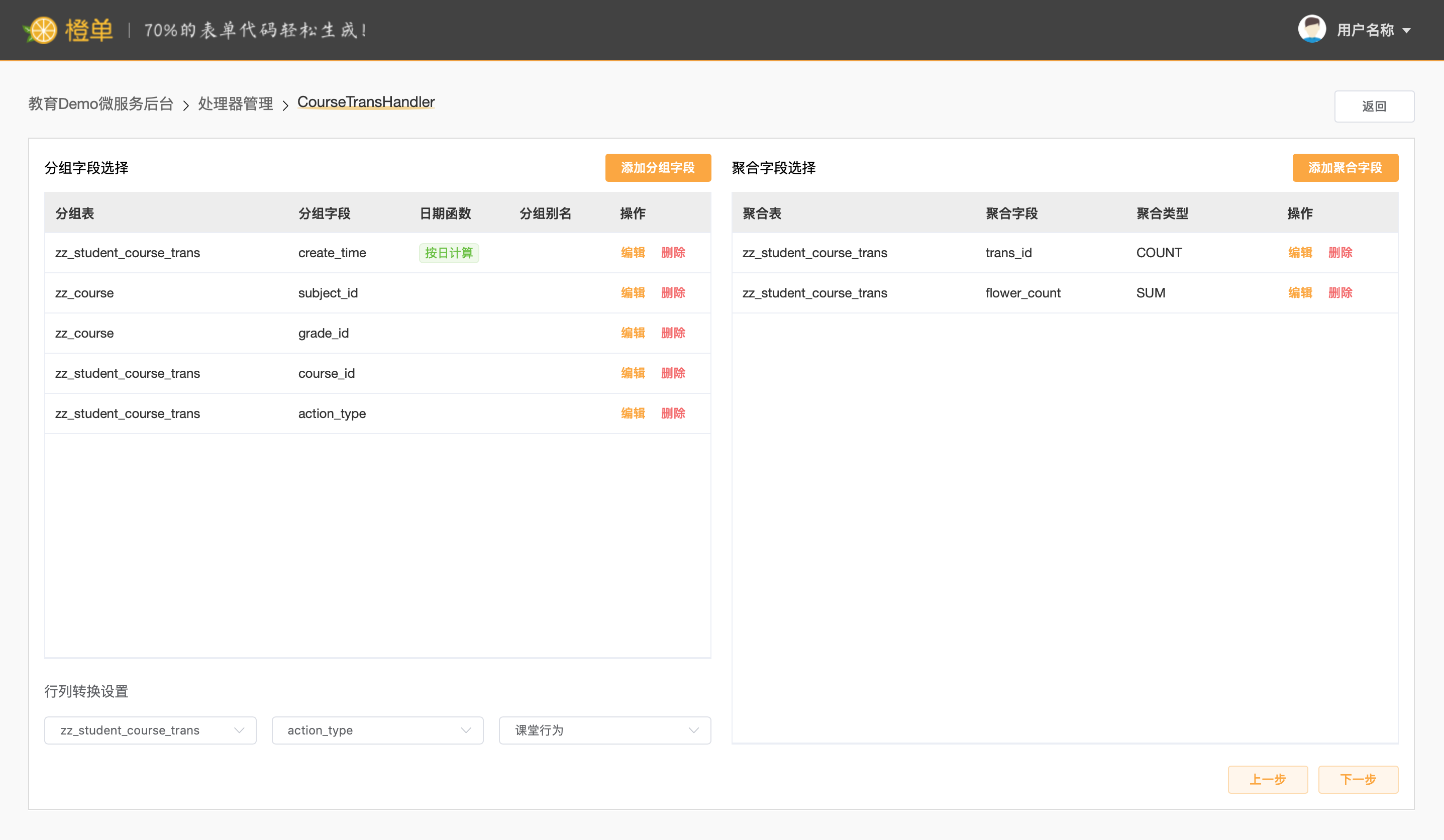Click the COUNT aggregate type cell
1444x840 pixels.
(1159, 253)
